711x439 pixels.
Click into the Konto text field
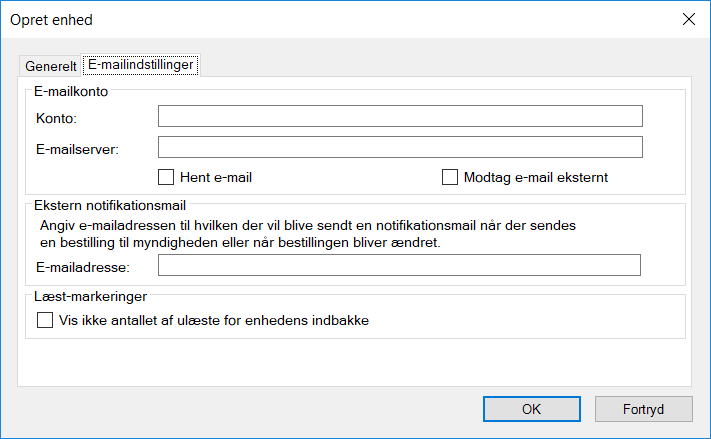tap(400, 117)
